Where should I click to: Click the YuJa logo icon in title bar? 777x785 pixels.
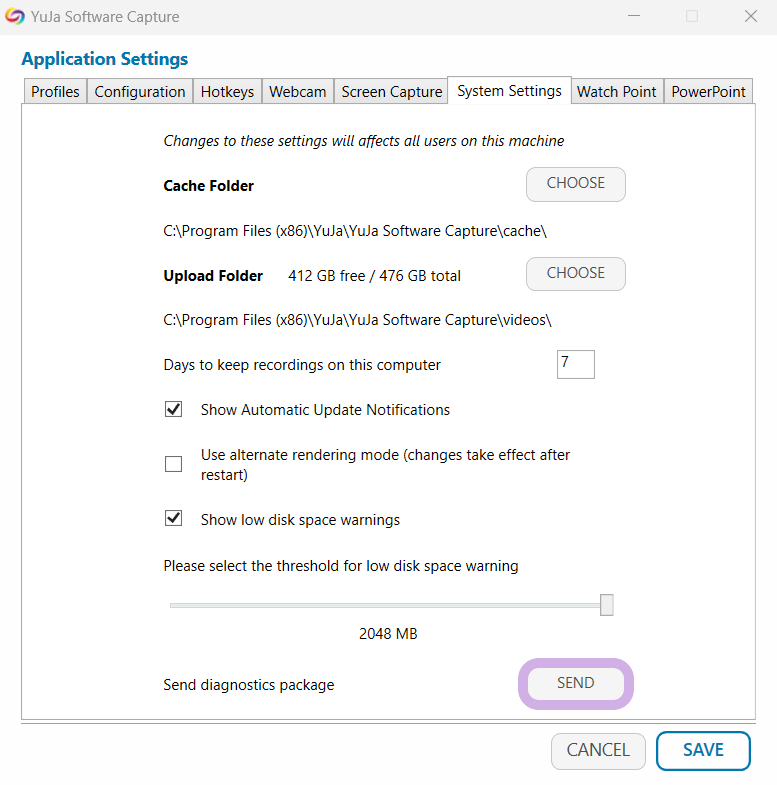click(16, 17)
